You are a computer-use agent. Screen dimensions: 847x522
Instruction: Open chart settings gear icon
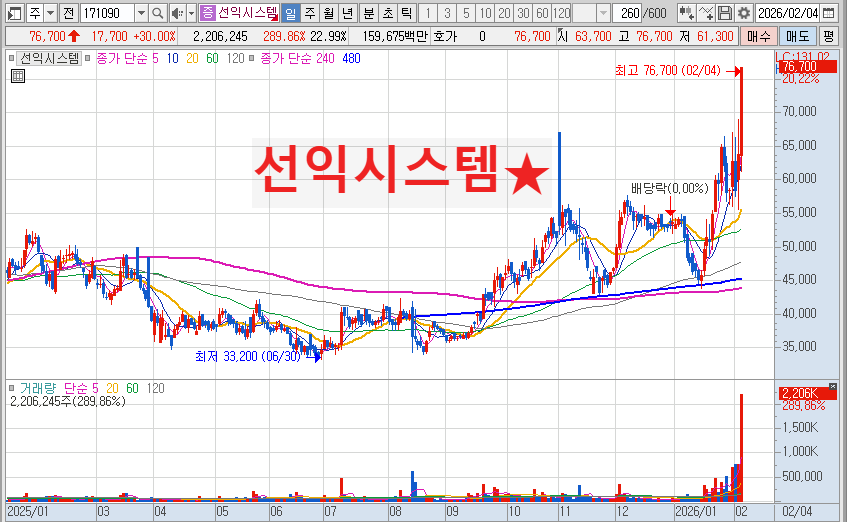coord(744,13)
